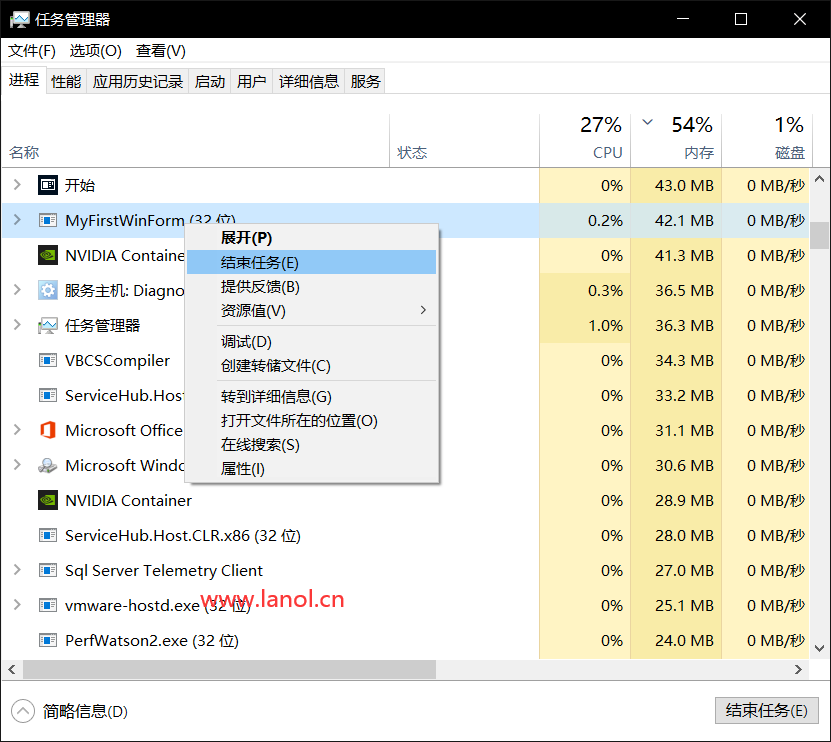The image size is (831, 742).
Task: Click the Task Manager title bar icon
Action: (20, 20)
